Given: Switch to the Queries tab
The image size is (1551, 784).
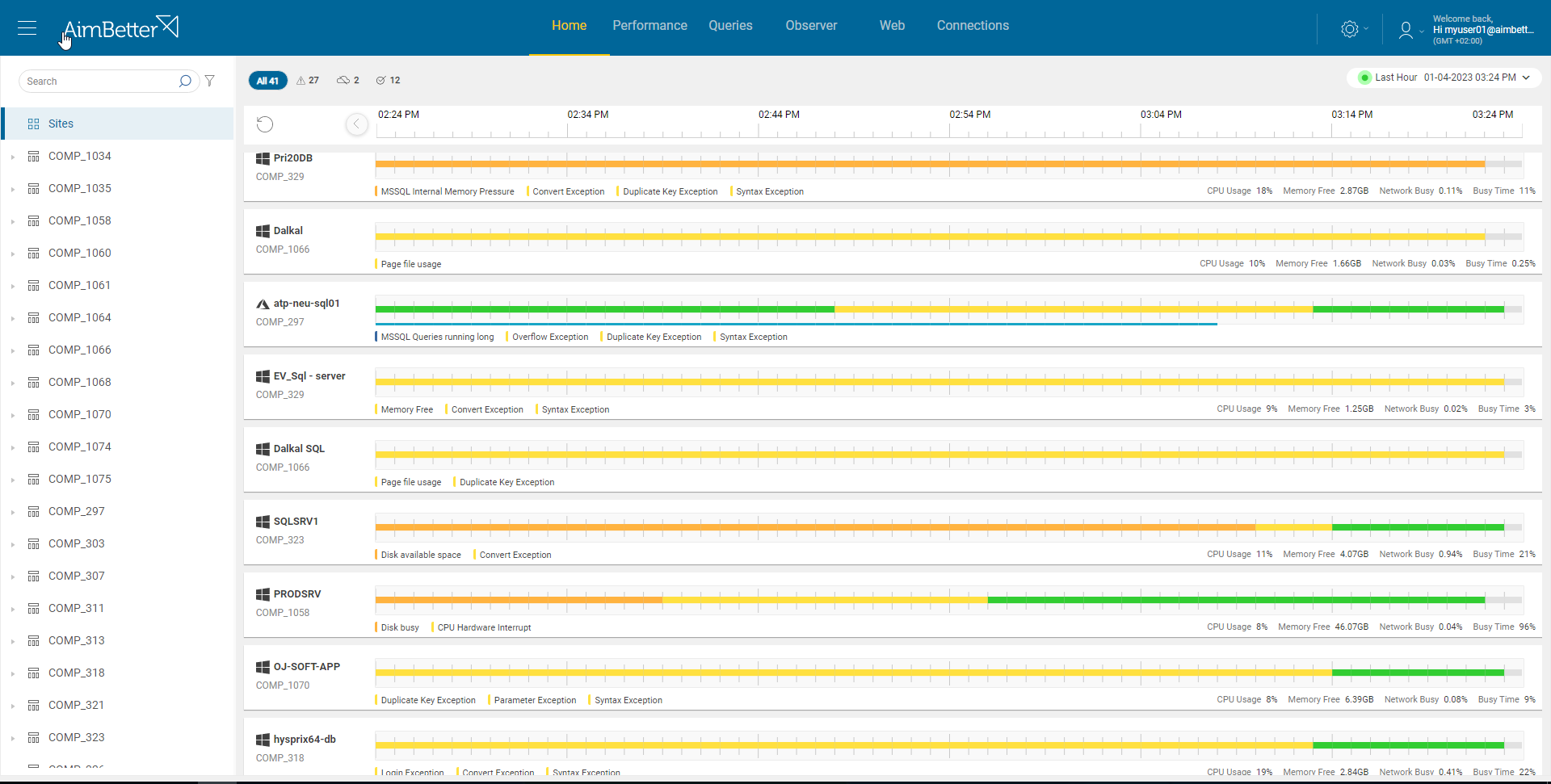Looking at the screenshot, I should (x=730, y=26).
